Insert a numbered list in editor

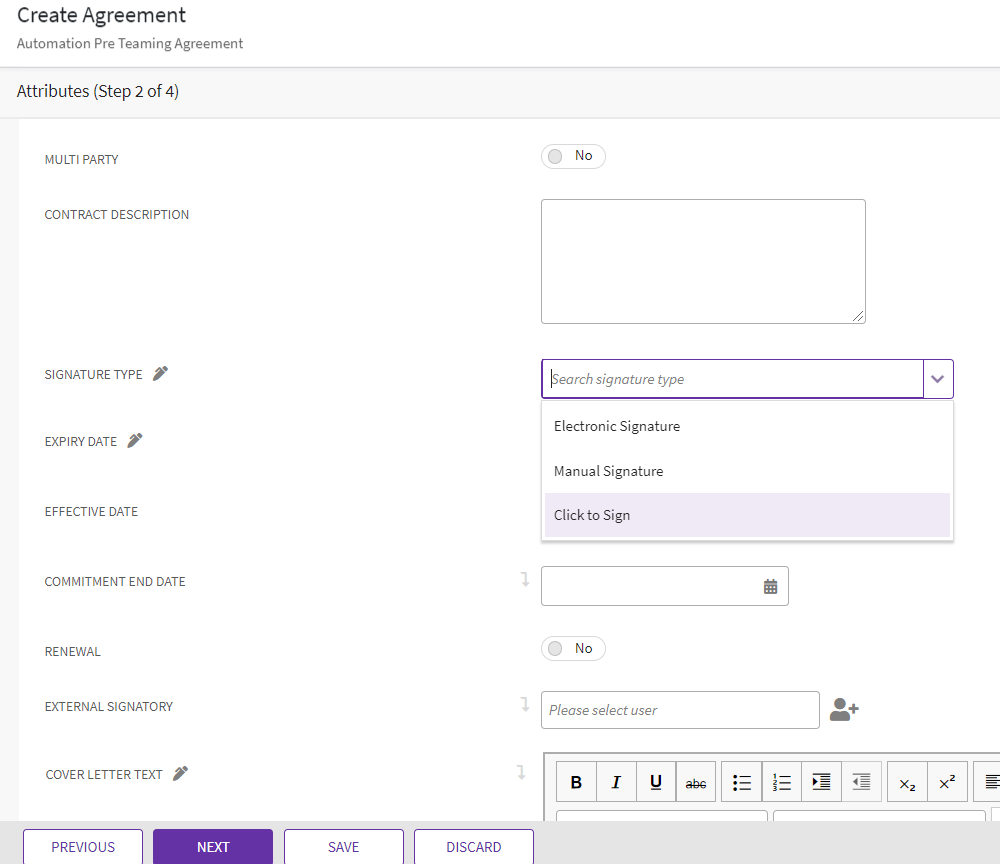(x=782, y=783)
